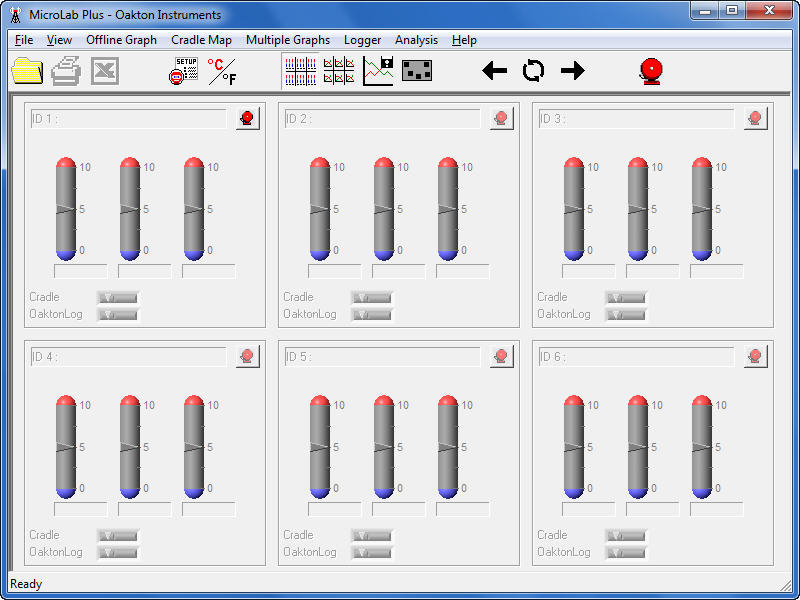Screen dimensions: 800x600
Task: Open the cradle map icon
Action: pyautogui.click(x=417, y=71)
